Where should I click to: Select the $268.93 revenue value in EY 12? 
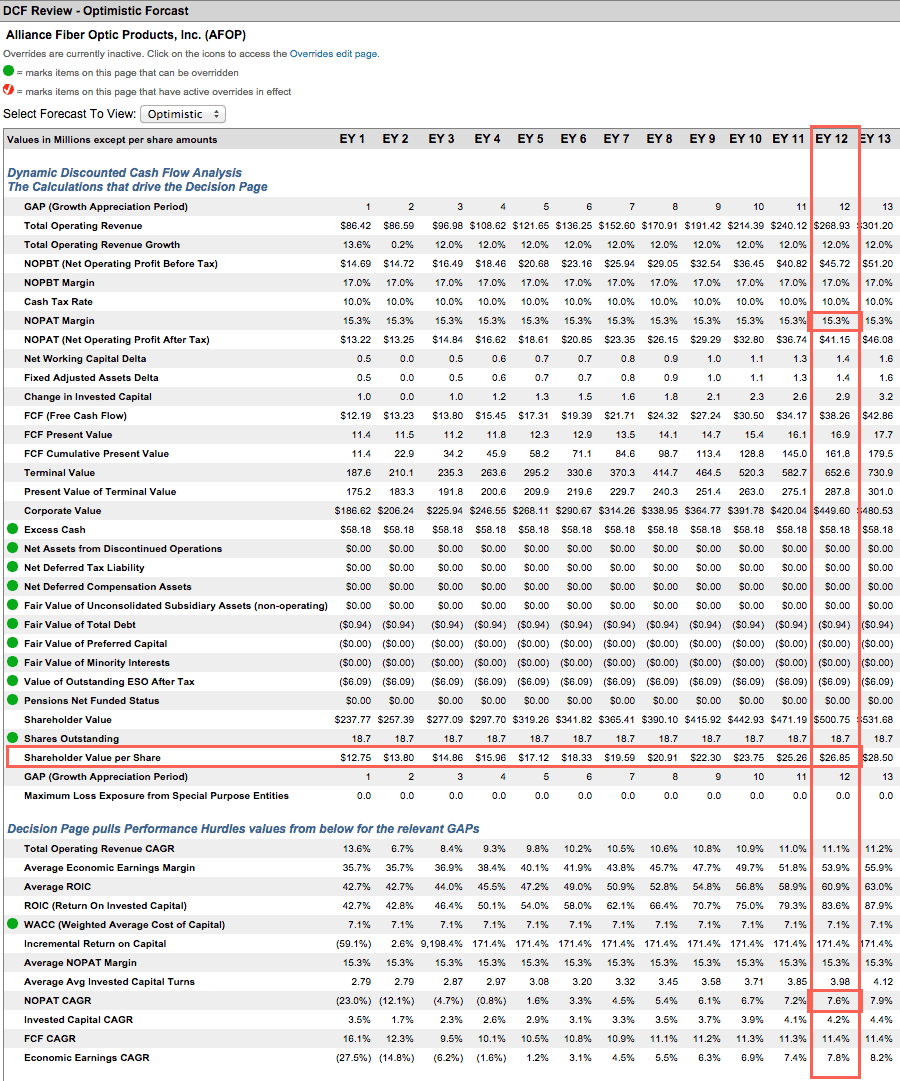(x=832, y=225)
